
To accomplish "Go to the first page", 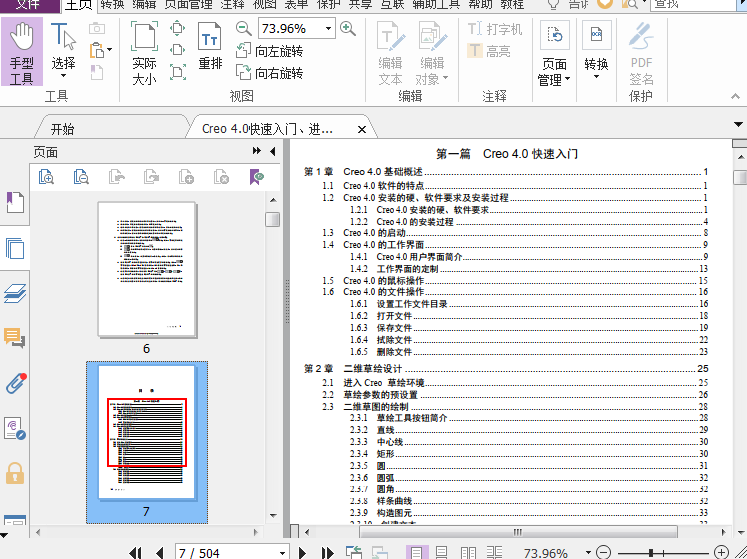I will pos(135,553).
